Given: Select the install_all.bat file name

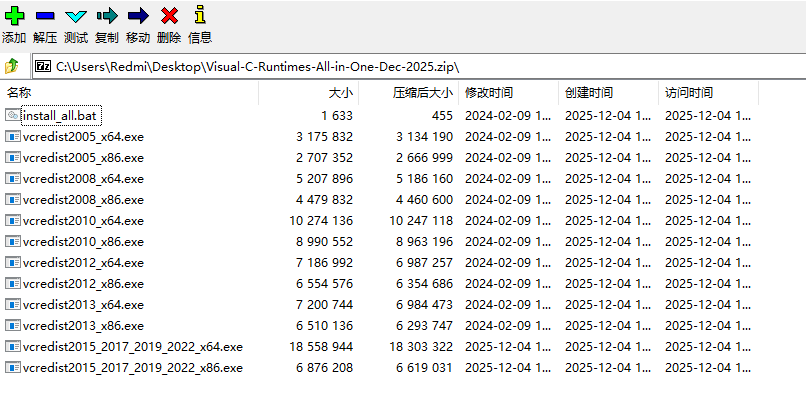Looking at the screenshot, I should tap(60, 116).
